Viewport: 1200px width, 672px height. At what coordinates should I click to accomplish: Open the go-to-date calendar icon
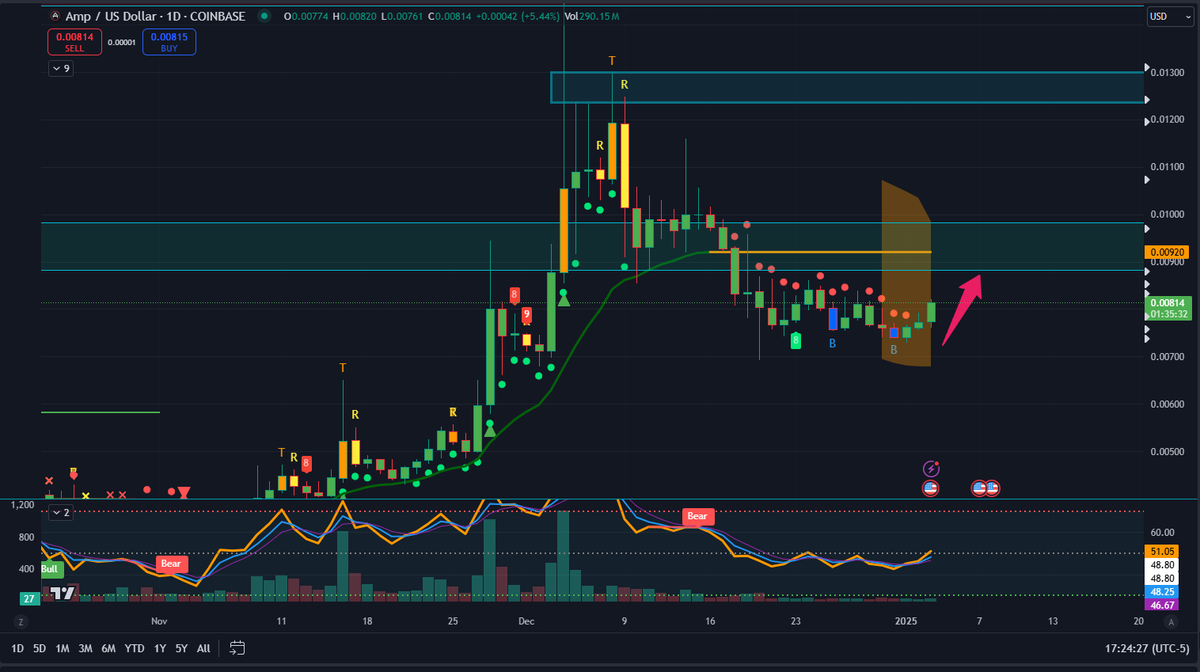tap(237, 648)
